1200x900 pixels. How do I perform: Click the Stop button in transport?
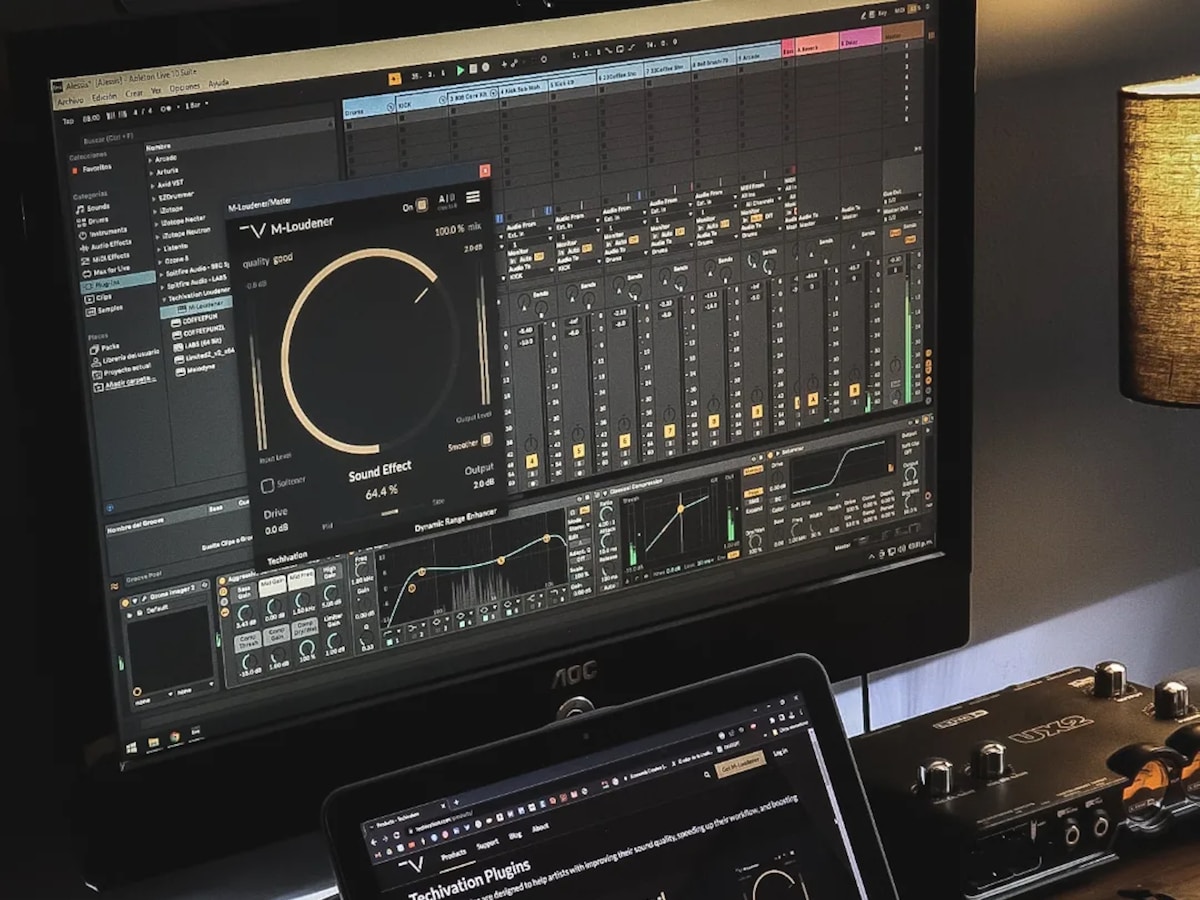point(473,68)
